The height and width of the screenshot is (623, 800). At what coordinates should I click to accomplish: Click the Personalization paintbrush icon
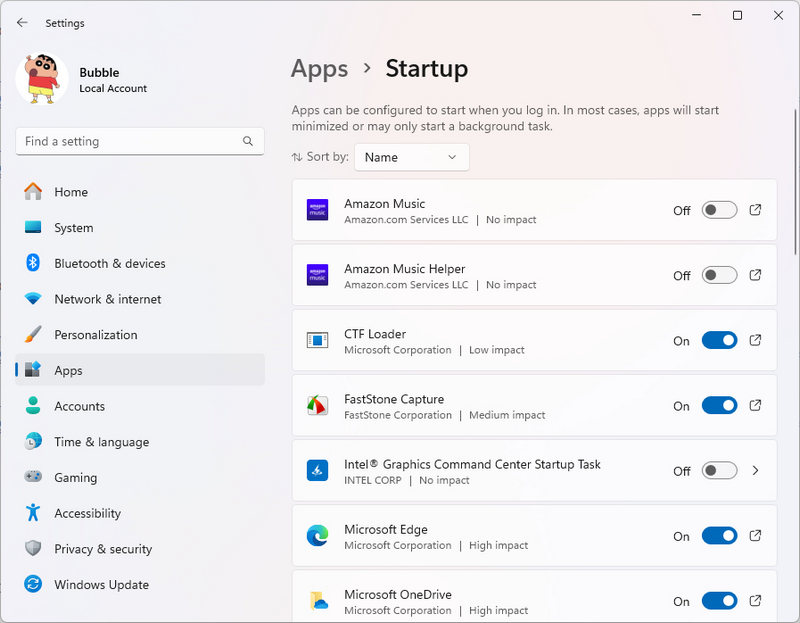click(x=33, y=334)
